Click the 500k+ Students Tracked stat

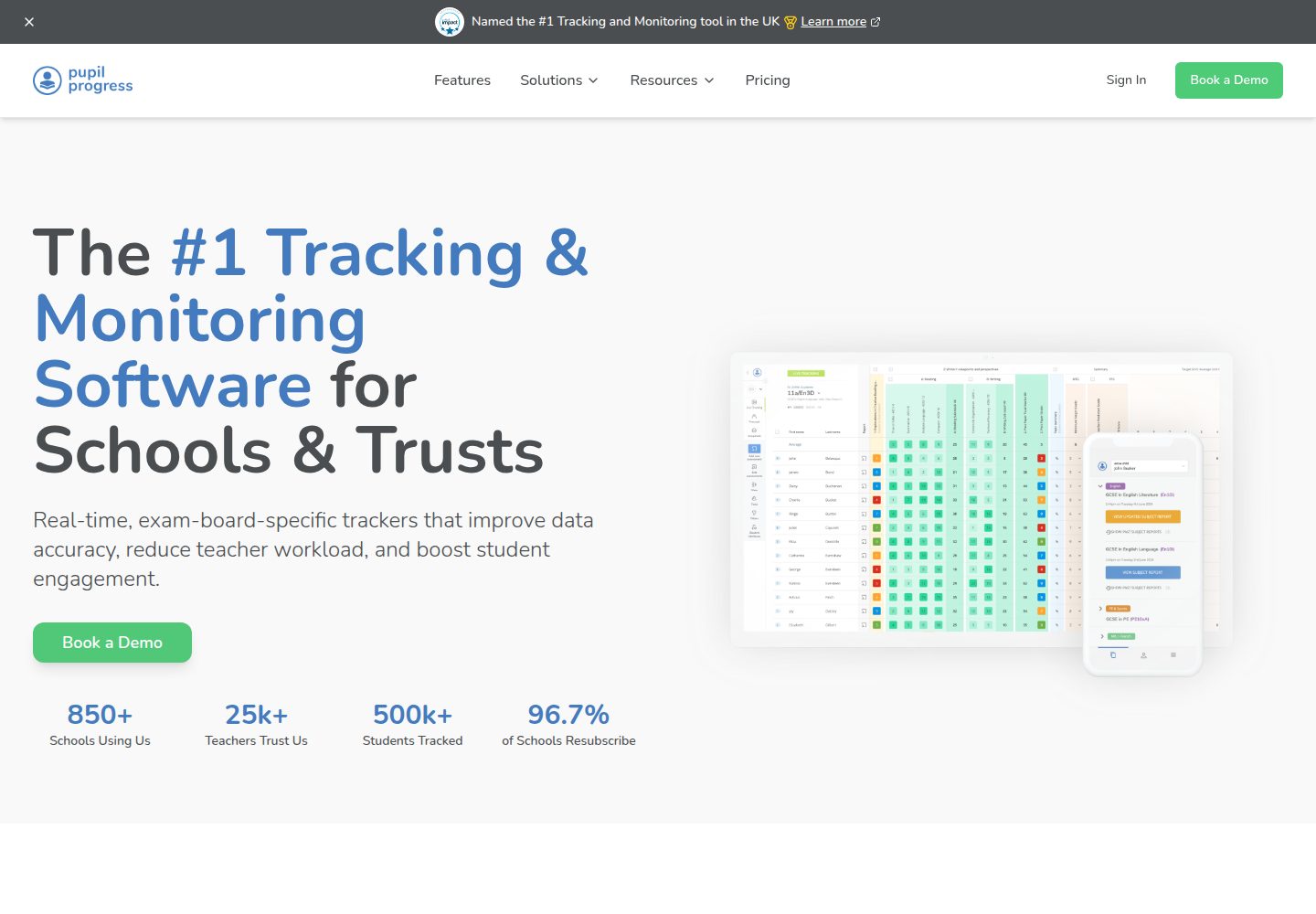coord(412,724)
